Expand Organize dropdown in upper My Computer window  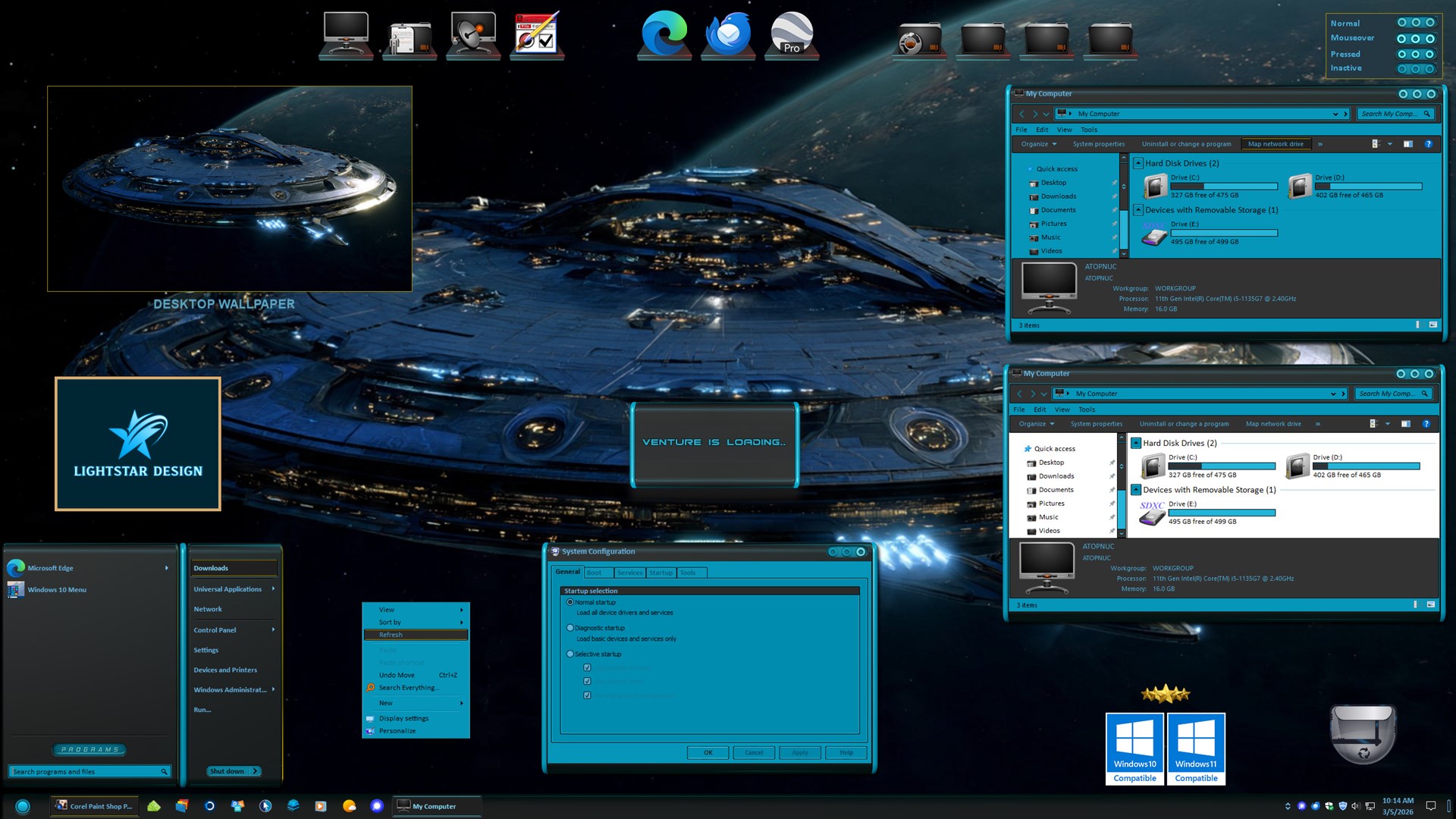pyautogui.click(x=1039, y=144)
